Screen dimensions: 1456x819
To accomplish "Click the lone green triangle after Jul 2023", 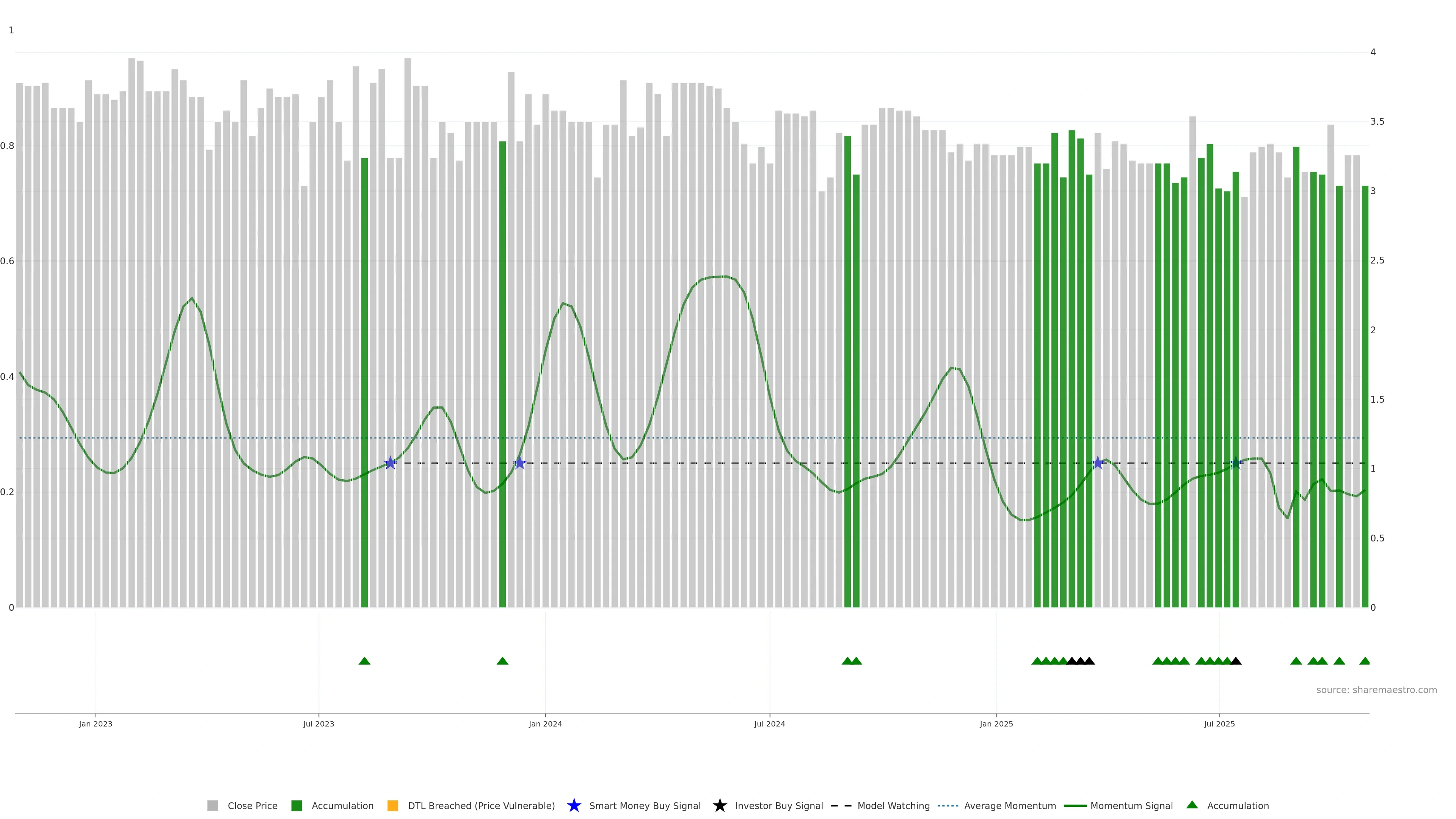I will pyautogui.click(x=364, y=661).
